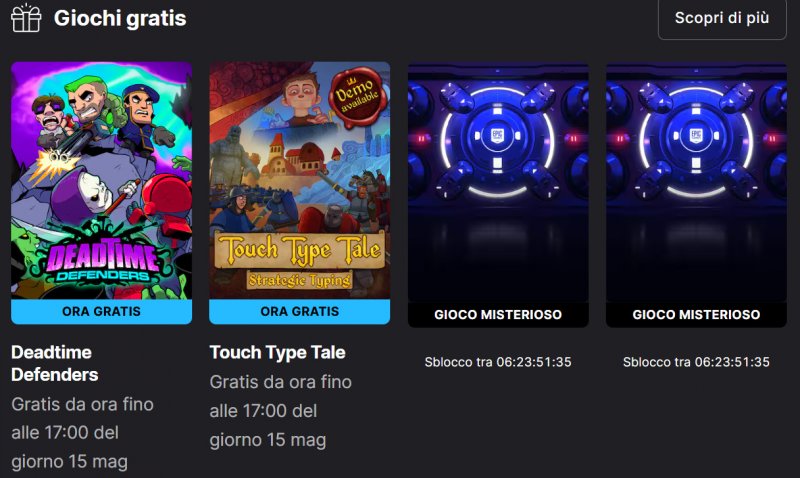Click Touch Type Tale free-until date text
800x478 pixels.
pyautogui.click(x=281, y=411)
